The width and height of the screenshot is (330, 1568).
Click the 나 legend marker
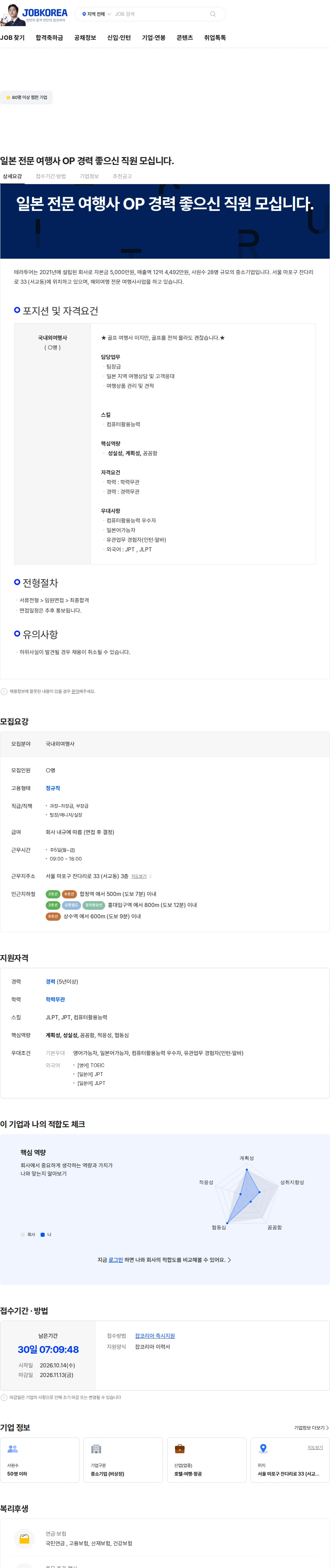pyautogui.click(x=43, y=1234)
